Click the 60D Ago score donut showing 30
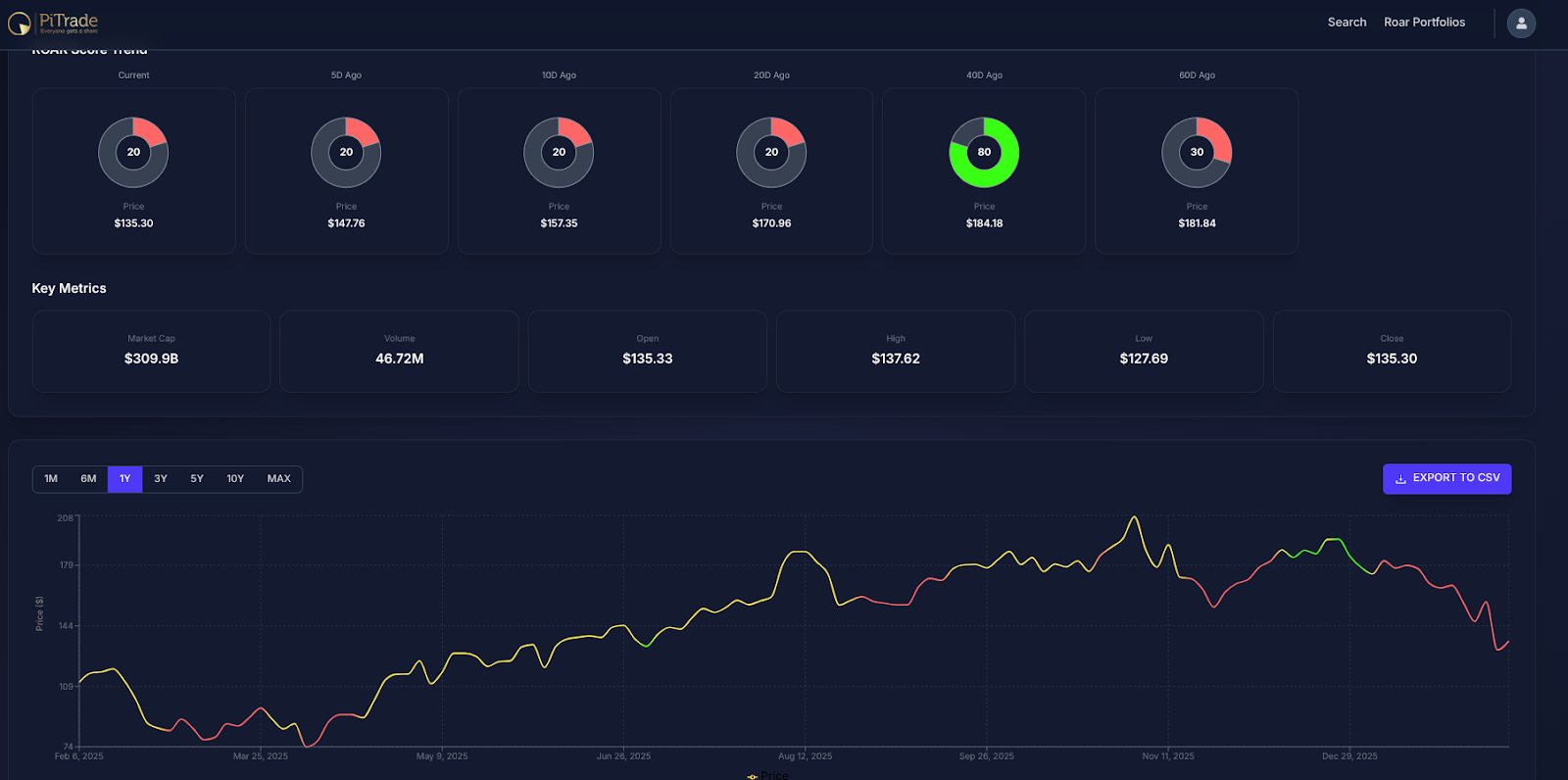This screenshot has height=780, width=1568. pos(1197,152)
